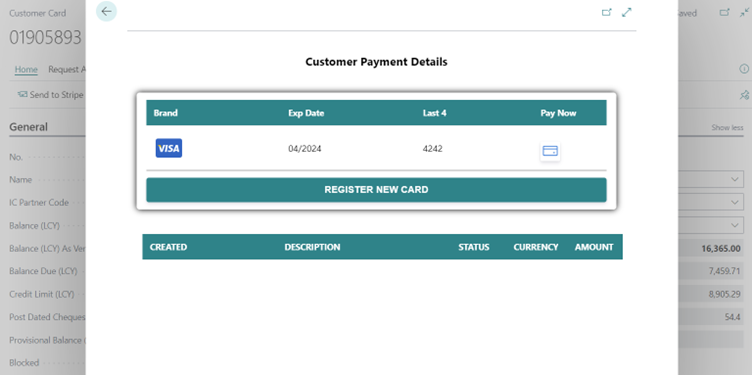Go back using the arrow button
The width and height of the screenshot is (752, 375).
click(106, 12)
